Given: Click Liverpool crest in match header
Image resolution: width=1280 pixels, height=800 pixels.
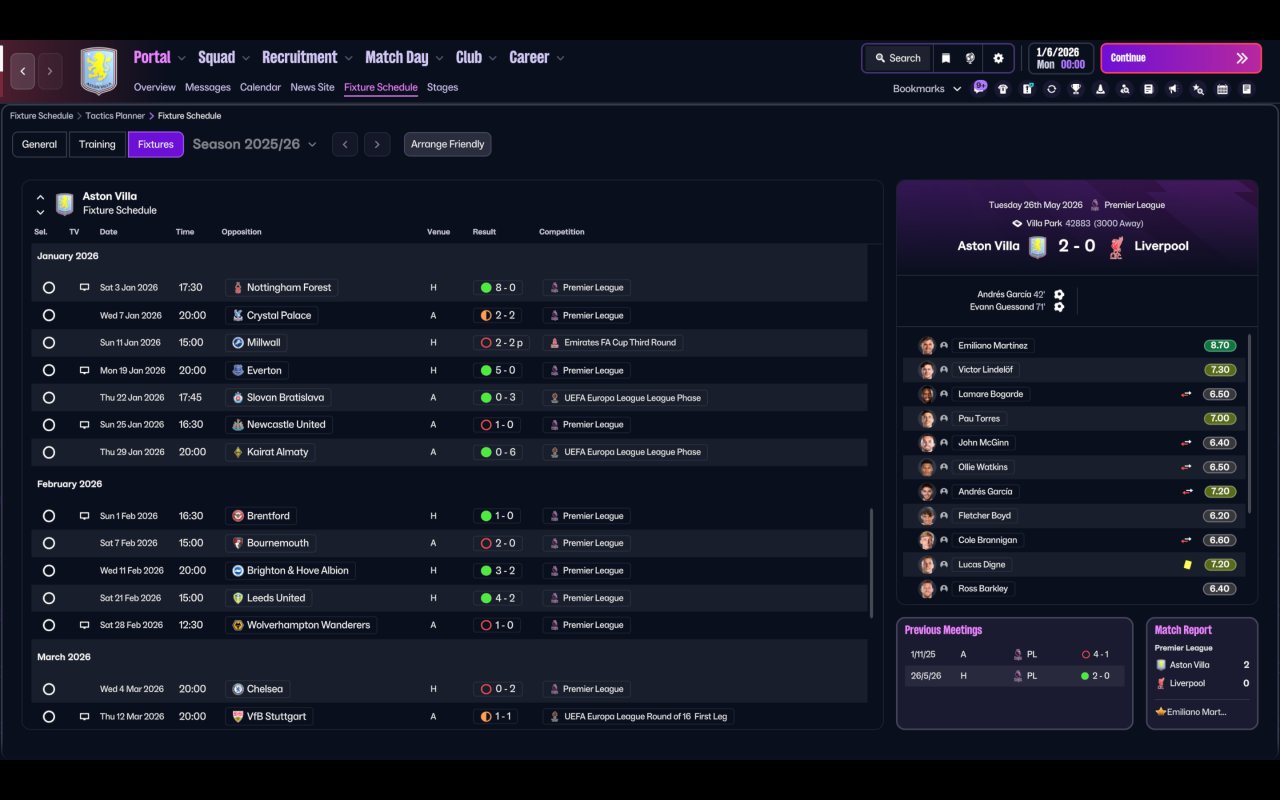Looking at the screenshot, I should coord(1117,247).
